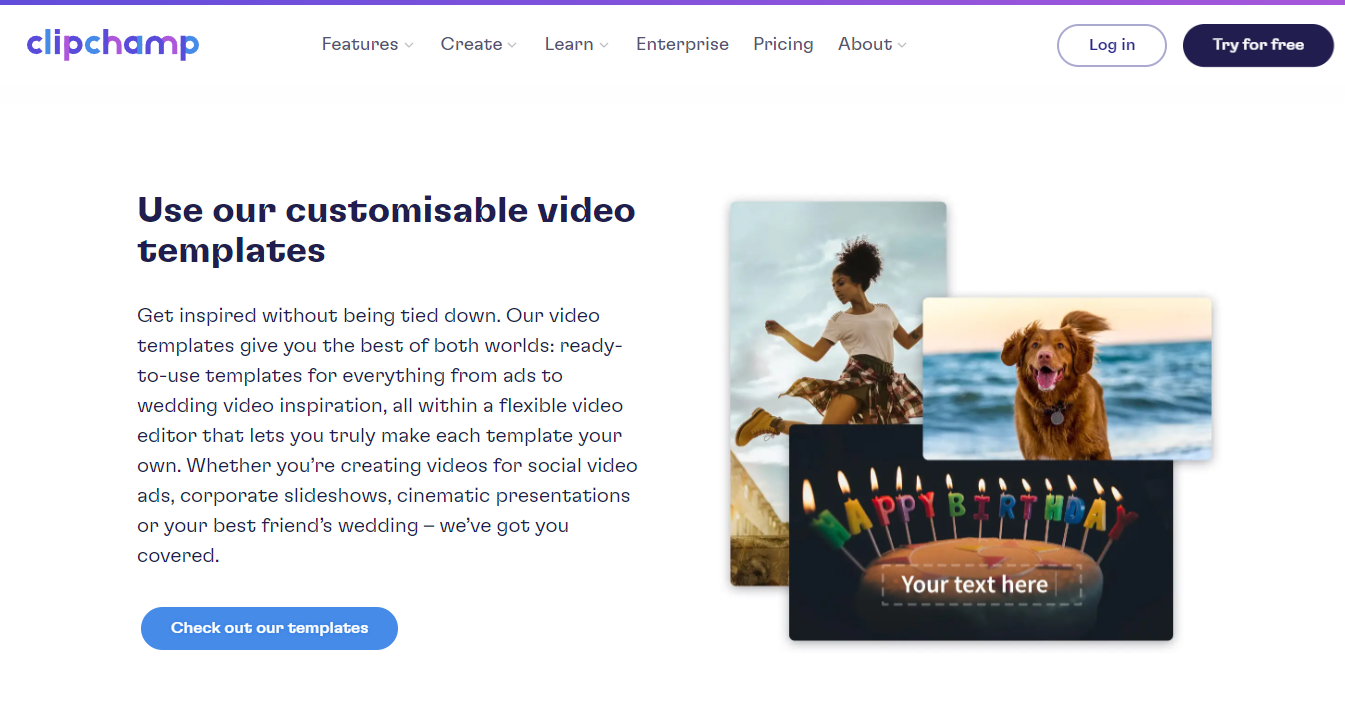Open the Features menu
This screenshot has height=719, width=1345.
pos(360,44)
